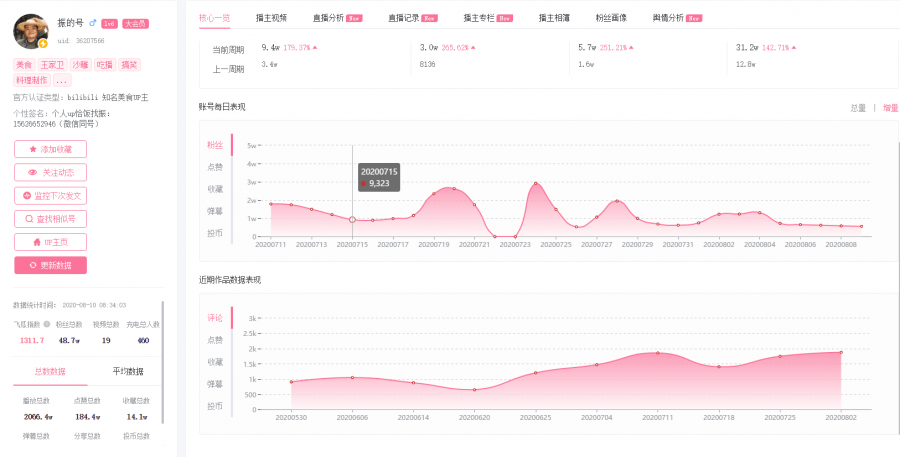900x457 pixels.
Task: Open the 舆情分析 sentiment analysis tab
Action: [677, 18]
